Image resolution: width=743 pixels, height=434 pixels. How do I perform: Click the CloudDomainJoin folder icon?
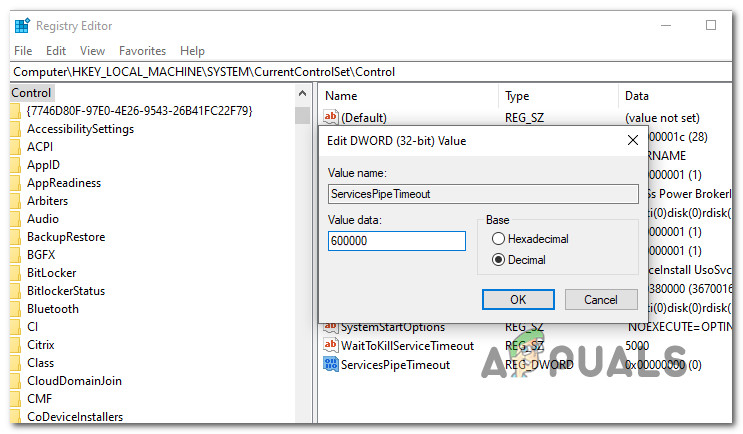[15, 381]
